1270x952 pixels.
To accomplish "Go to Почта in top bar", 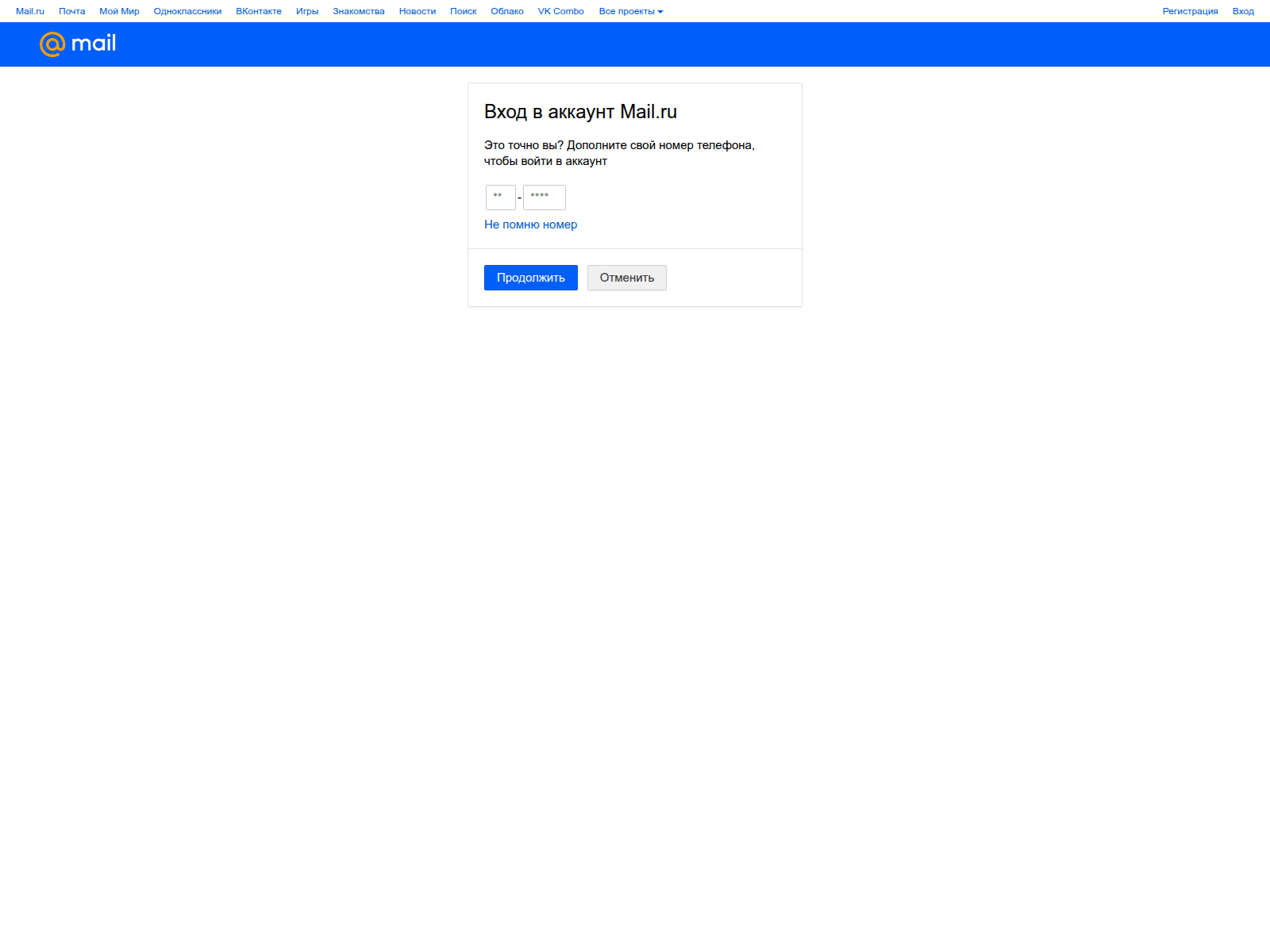I will tap(71, 11).
